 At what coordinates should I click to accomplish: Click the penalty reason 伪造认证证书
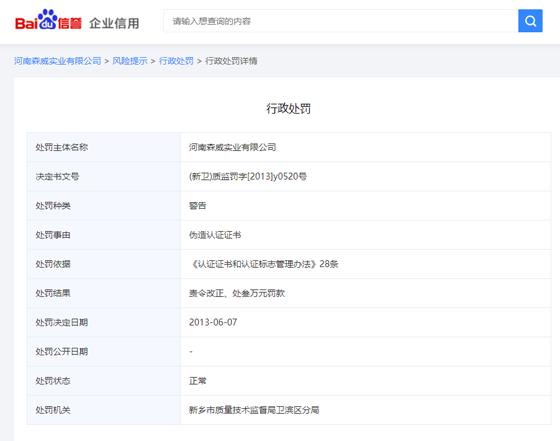point(215,235)
